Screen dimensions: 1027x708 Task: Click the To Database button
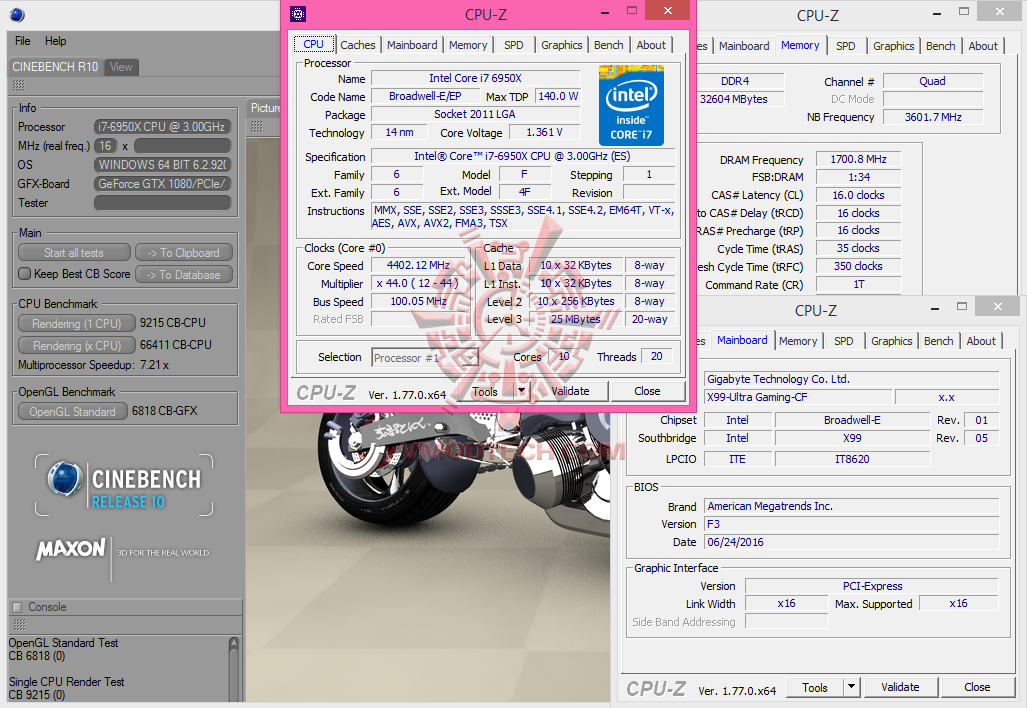(183, 275)
